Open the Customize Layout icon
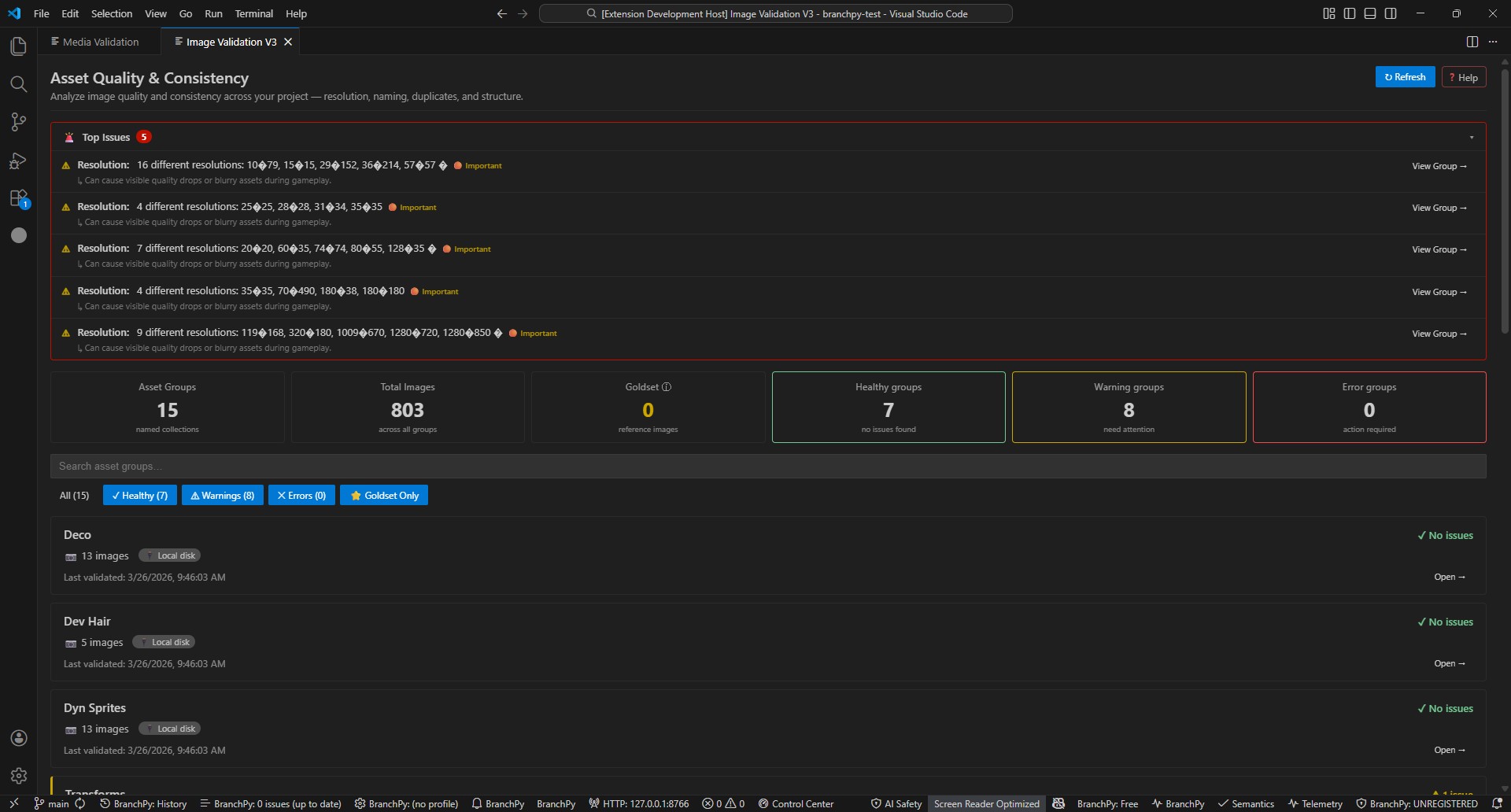 [1329, 13]
